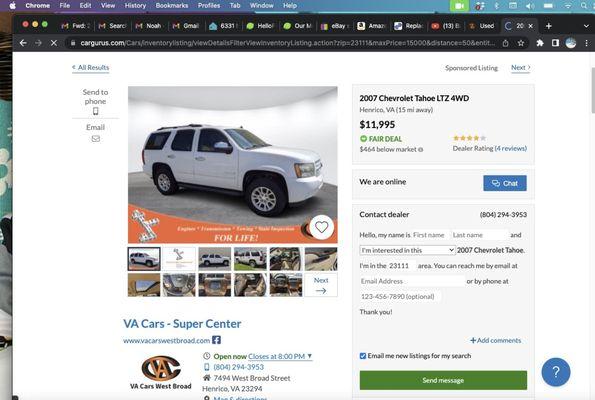
Task: Open the Chrome tab list chevron
Action: click(586, 26)
